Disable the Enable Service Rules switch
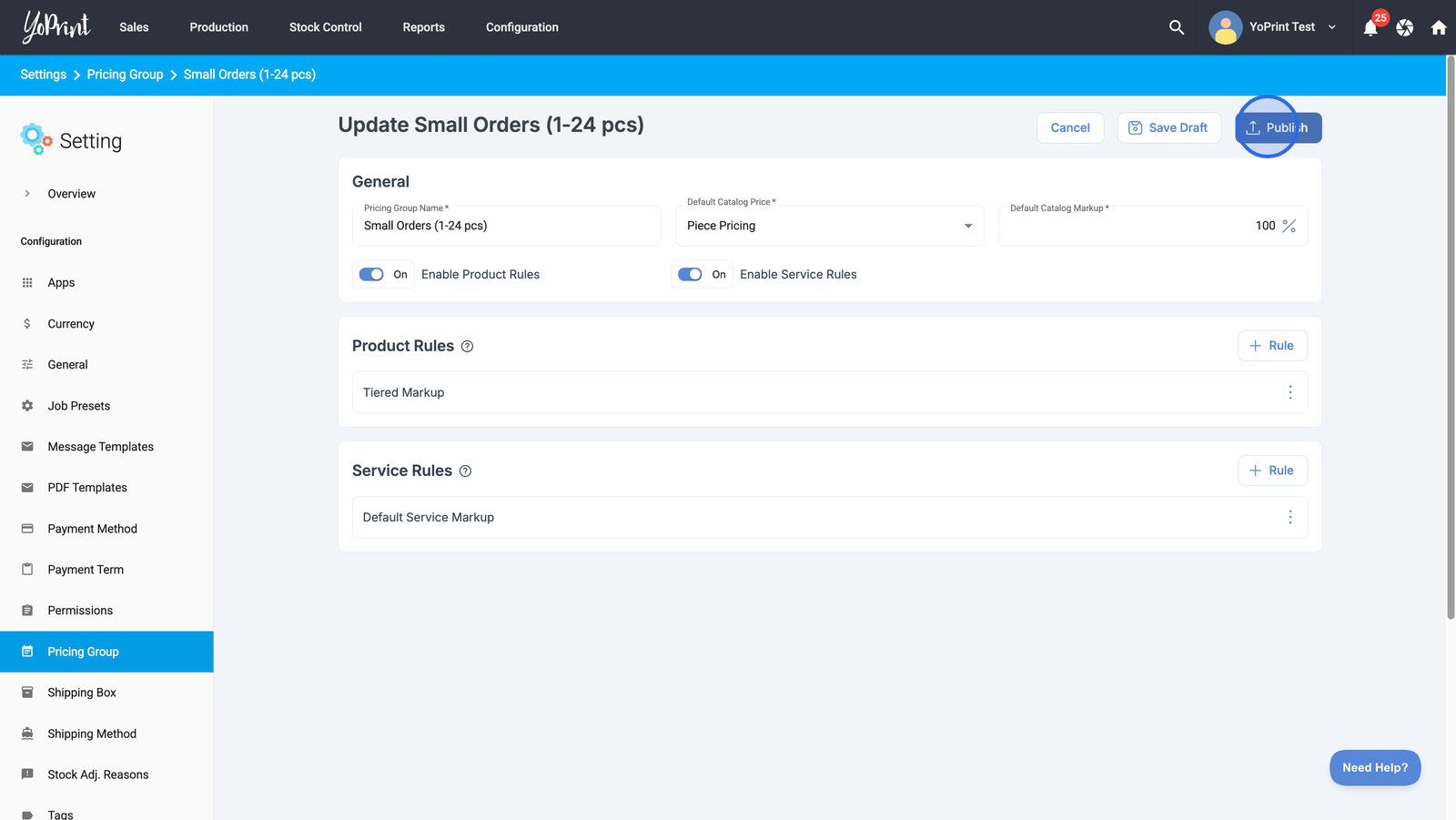This screenshot has height=820, width=1456. (690, 275)
